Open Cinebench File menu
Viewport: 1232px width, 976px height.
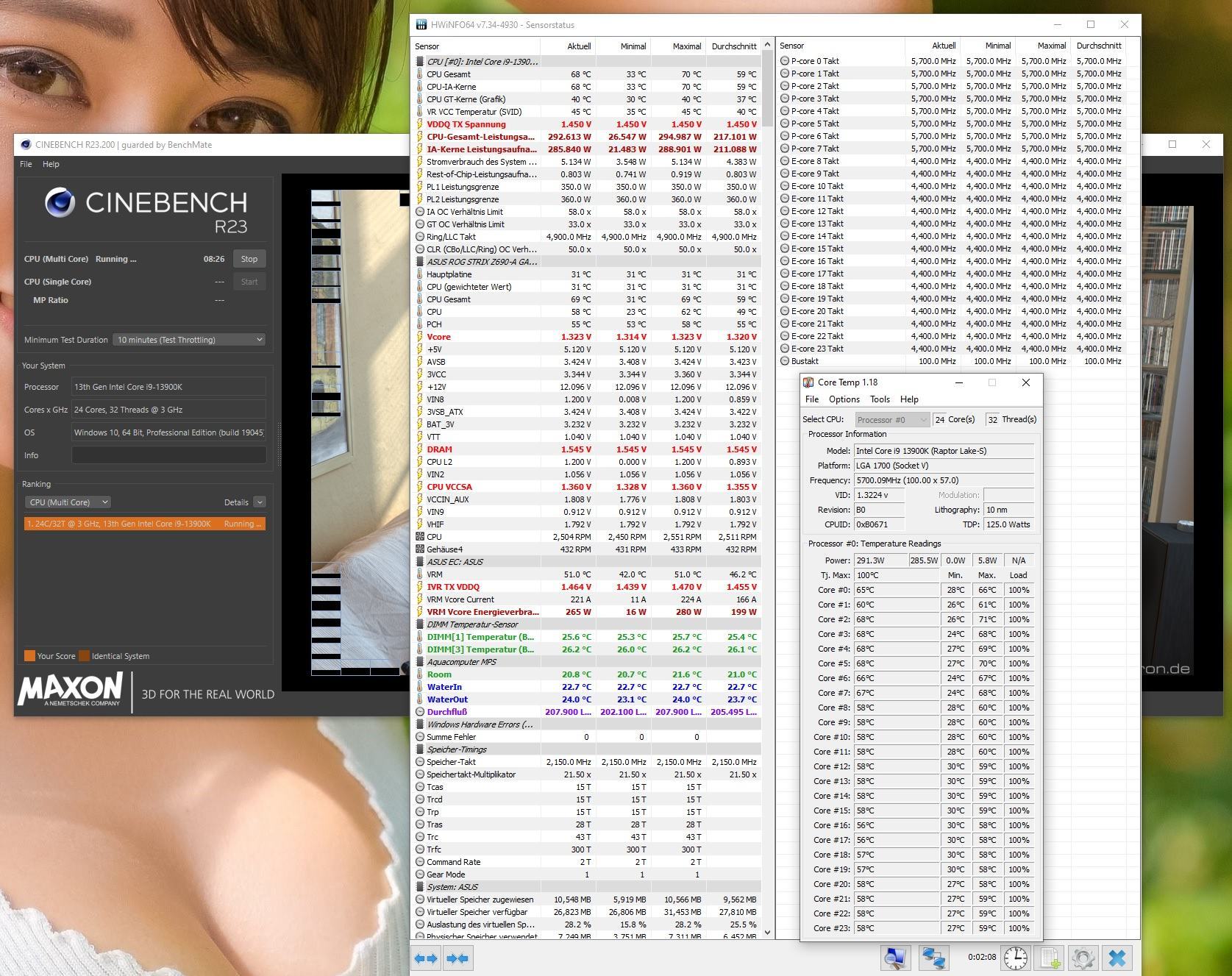(x=26, y=164)
